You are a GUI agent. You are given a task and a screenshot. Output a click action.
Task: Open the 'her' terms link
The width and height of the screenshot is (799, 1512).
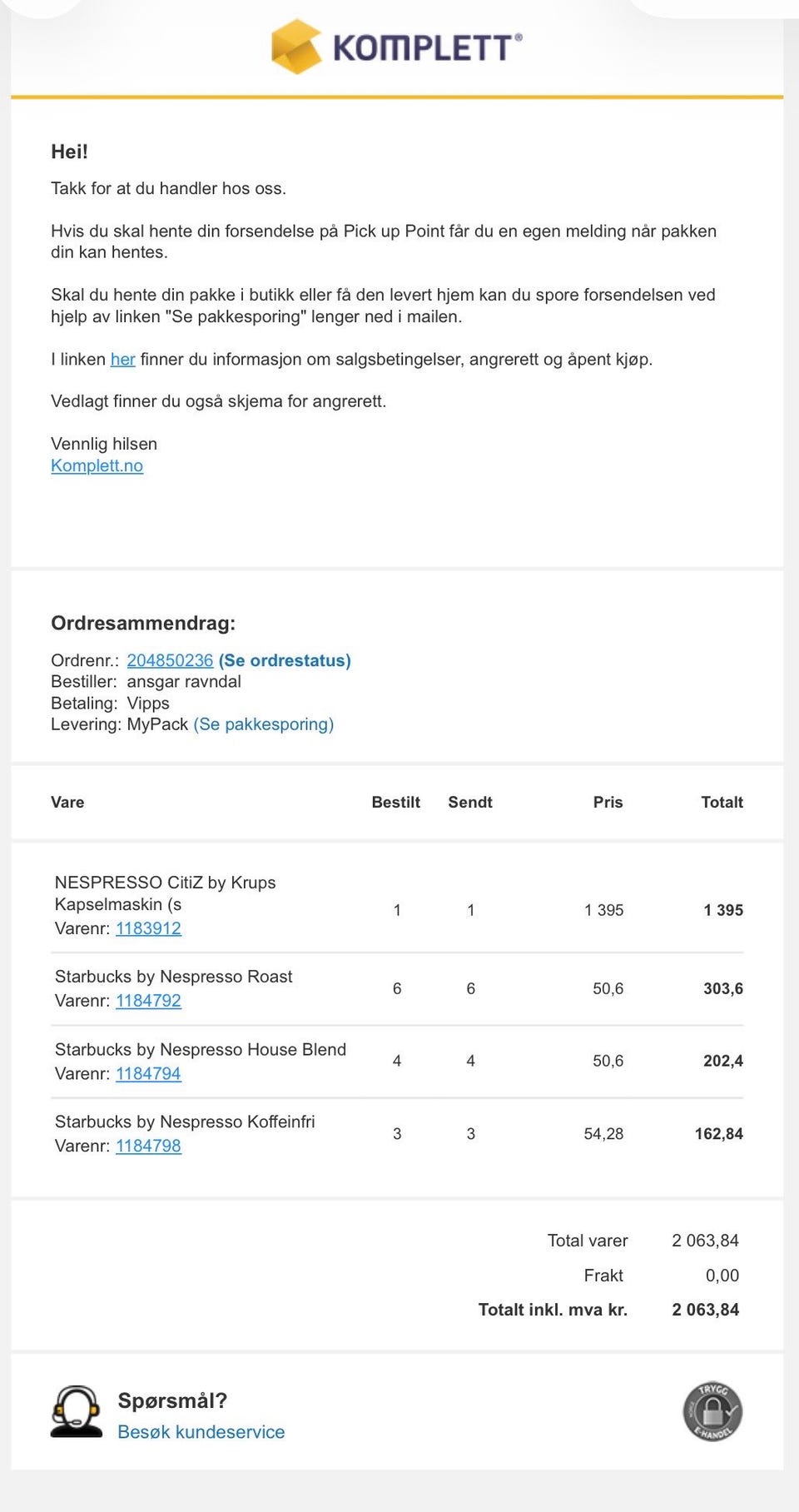click(x=122, y=359)
